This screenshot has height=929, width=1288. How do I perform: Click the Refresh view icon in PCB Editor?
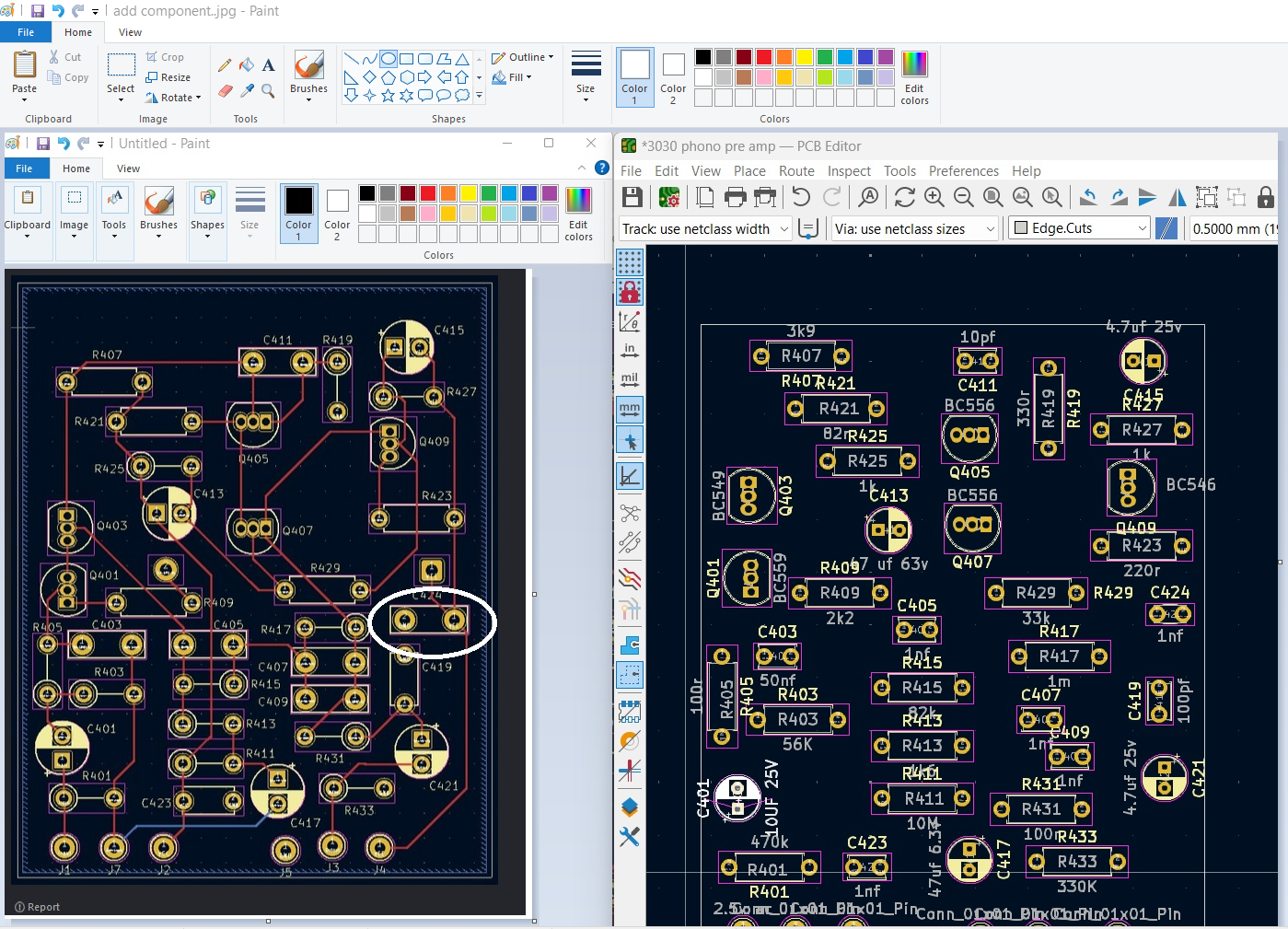[905, 197]
